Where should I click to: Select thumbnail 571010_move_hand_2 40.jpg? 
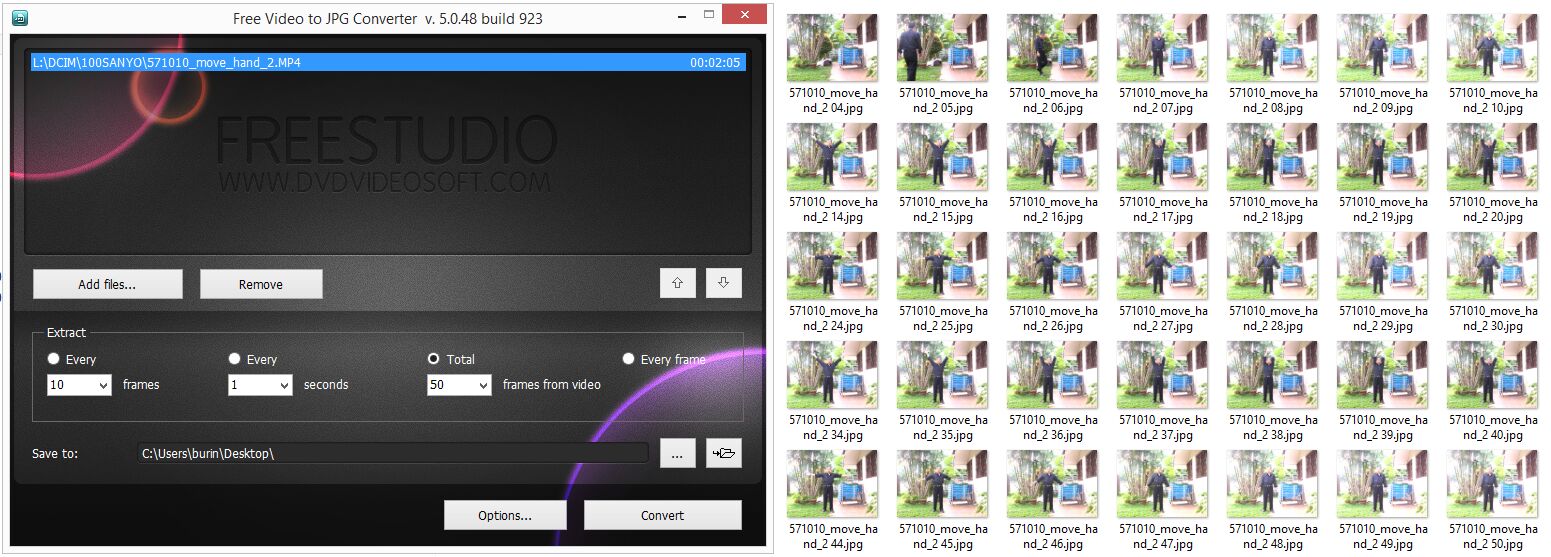[x=1493, y=375]
